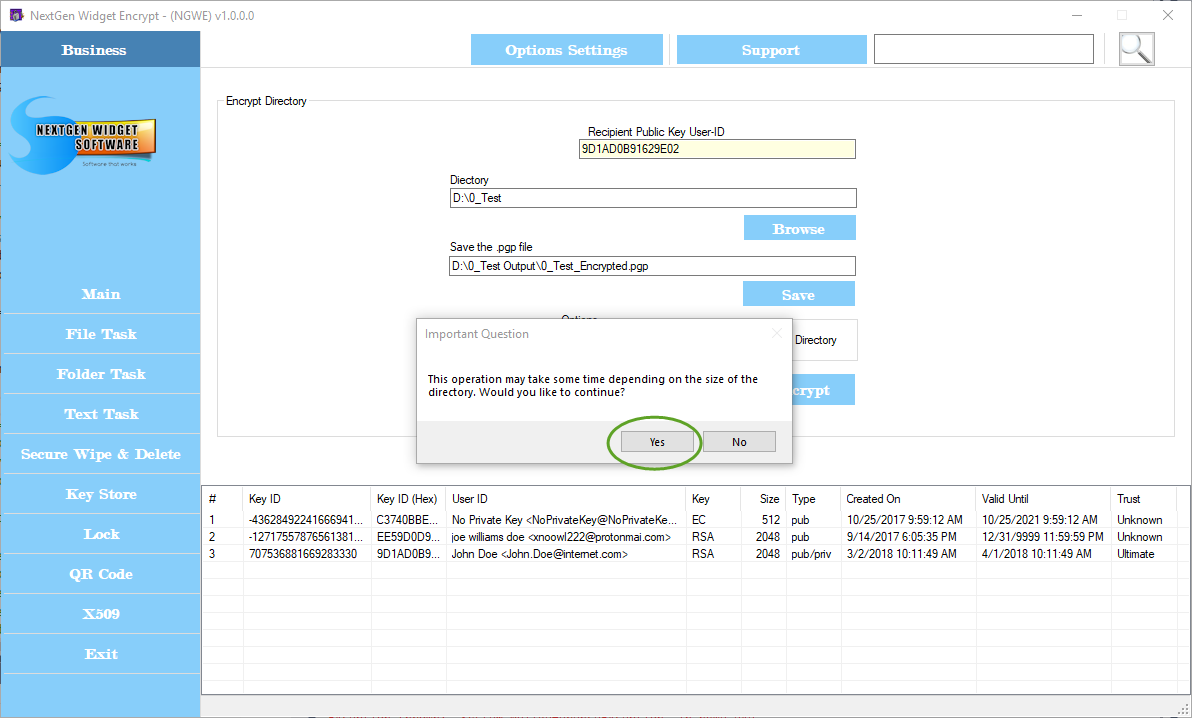Viewport: 1192px width, 718px height.
Task: Click created date 3/2/2018 10:11:49 AM
Action: point(902,554)
